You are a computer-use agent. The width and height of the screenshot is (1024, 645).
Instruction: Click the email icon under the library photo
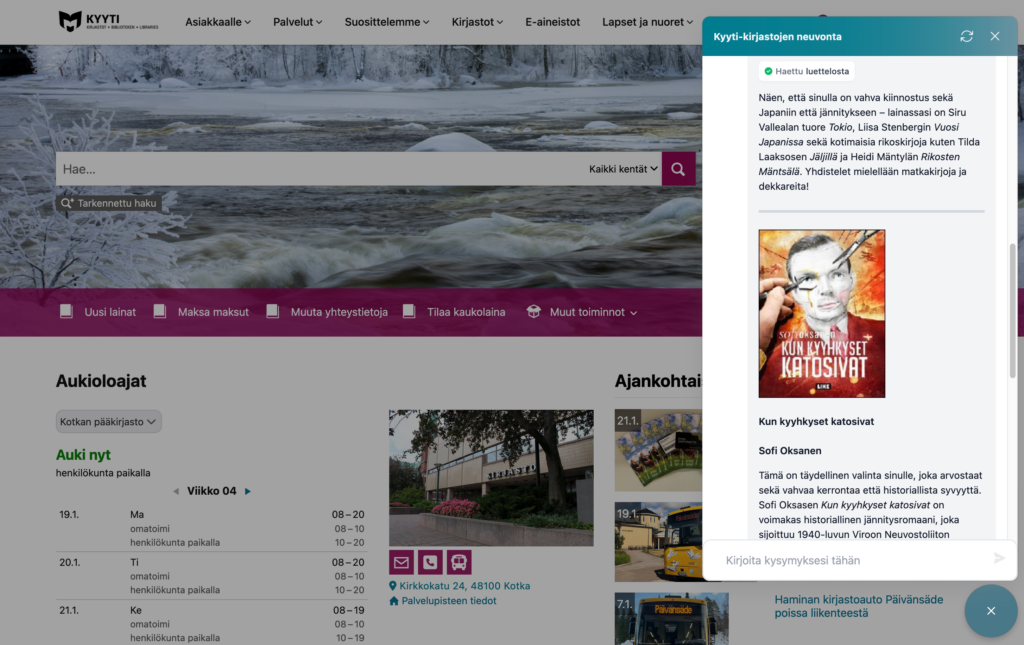[401, 562]
